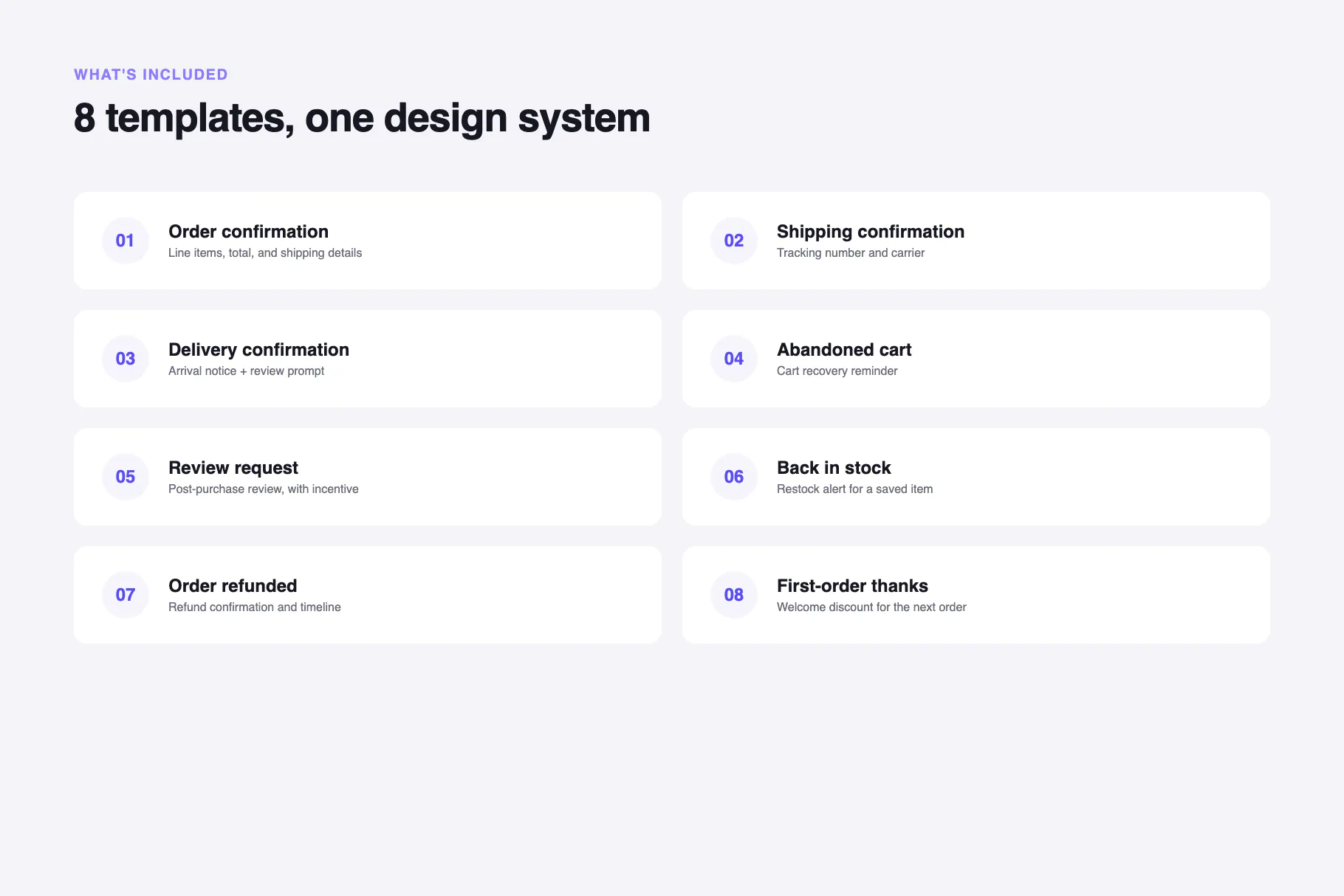Image resolution: width=1344 pixels, height=896 pixels.
Task: Click 'Post-purchase review, with incentive' description
Action: click(x=264, y=489)
